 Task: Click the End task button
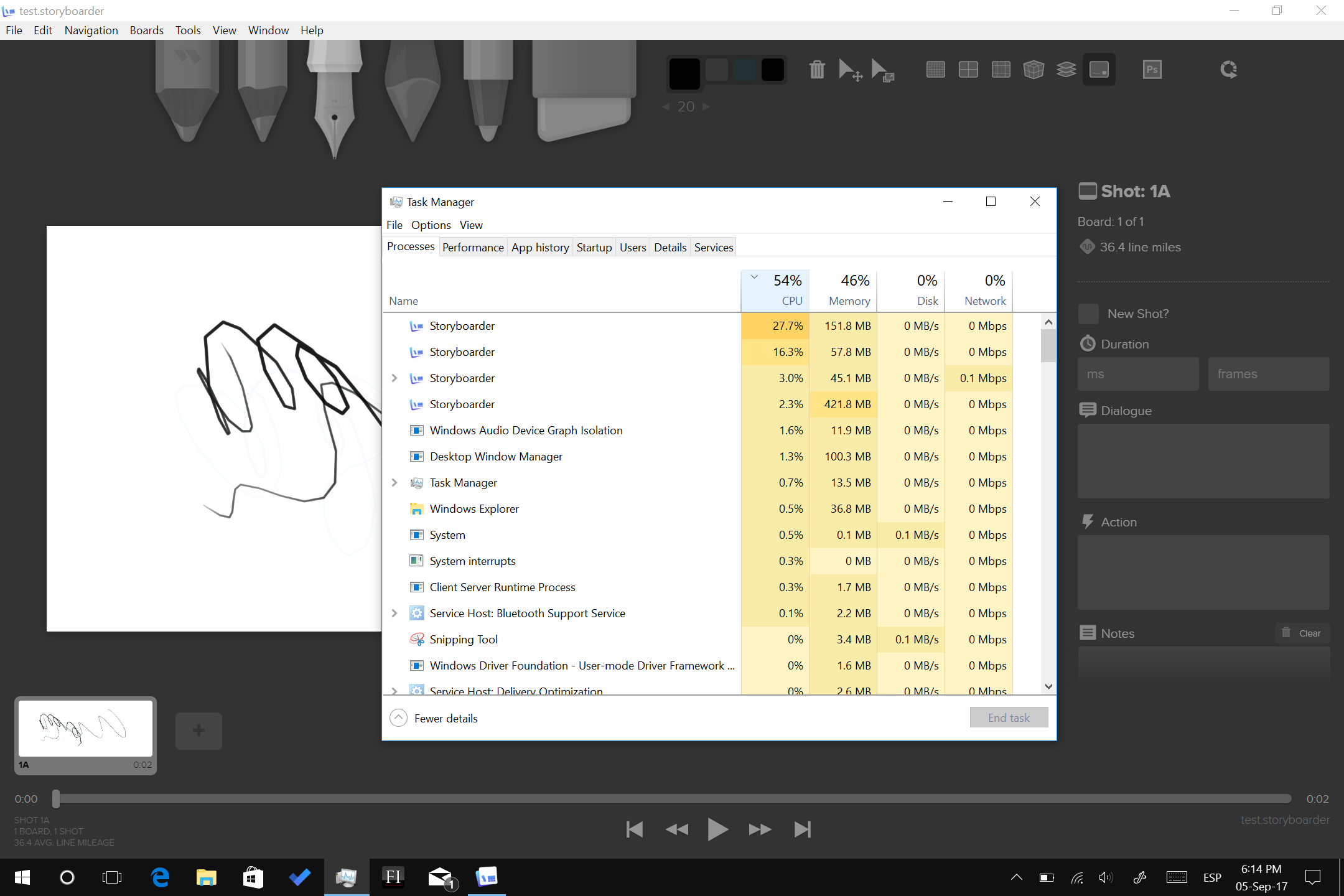coord(1009,717)
